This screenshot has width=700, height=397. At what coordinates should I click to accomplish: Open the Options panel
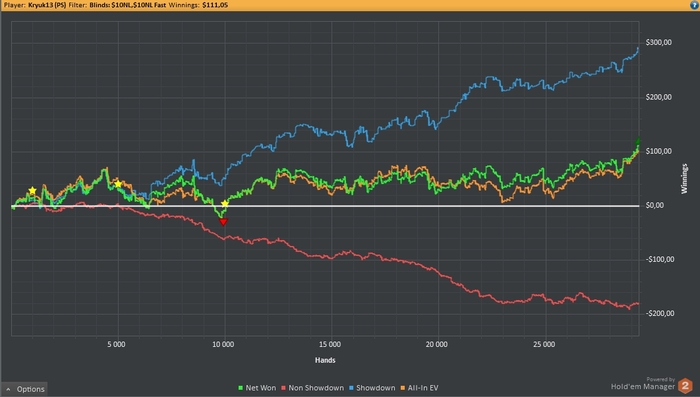[x=25, y=389]
